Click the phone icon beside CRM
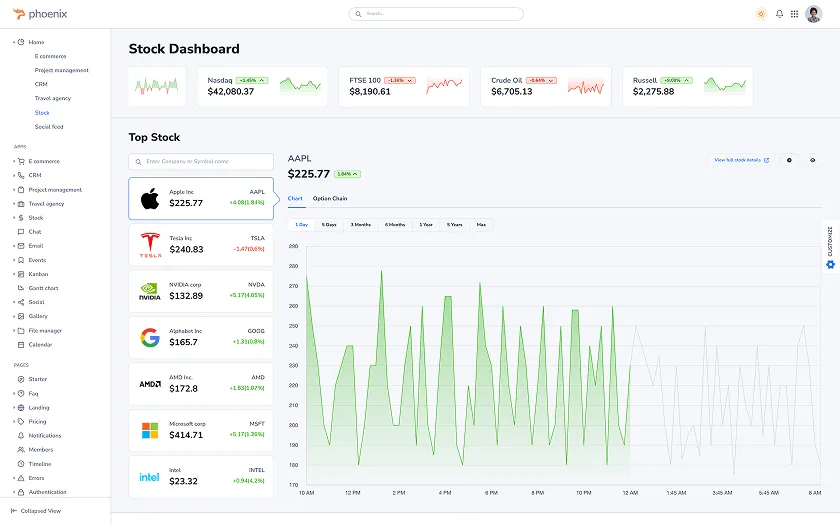840x525 pixels. pos(21,175)
